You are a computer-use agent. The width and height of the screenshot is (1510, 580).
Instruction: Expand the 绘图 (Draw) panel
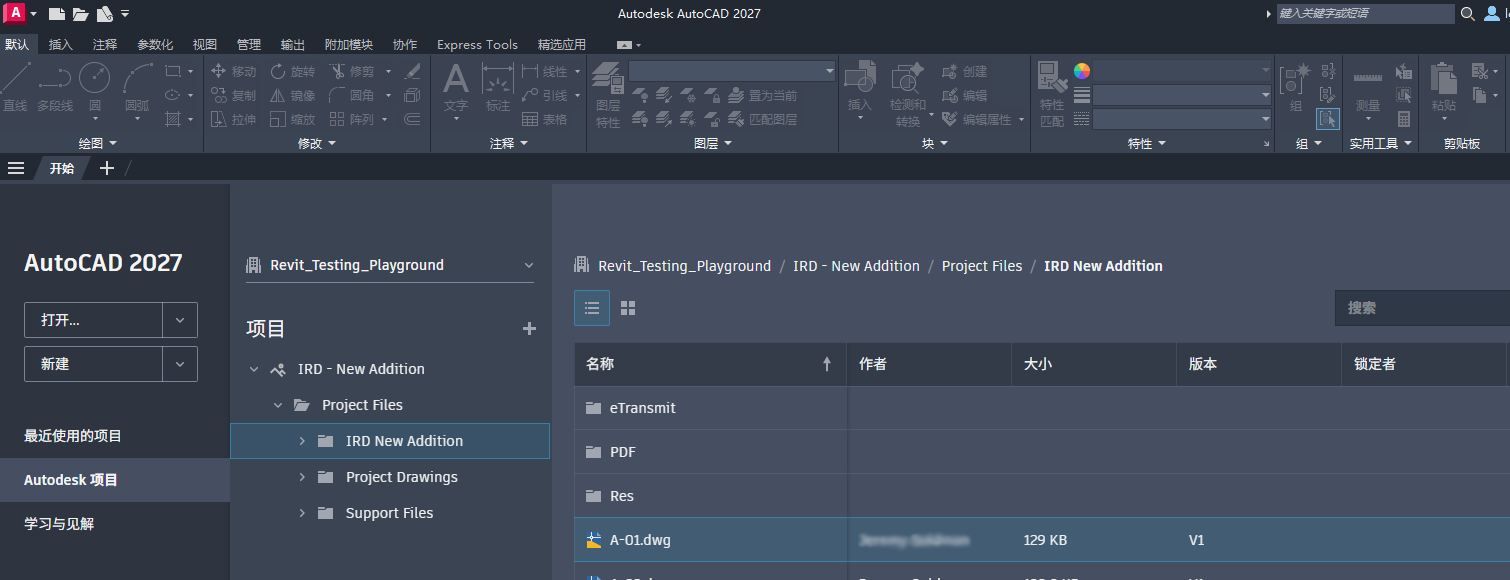click(x=98, y=144)
